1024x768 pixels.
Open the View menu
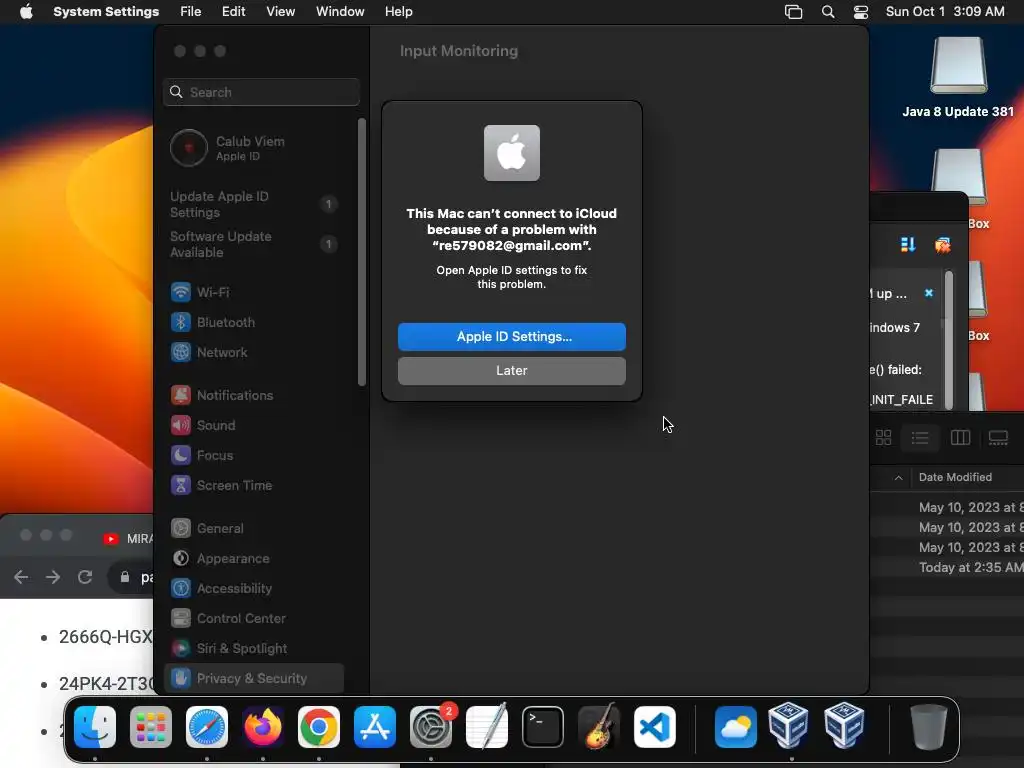280,12
